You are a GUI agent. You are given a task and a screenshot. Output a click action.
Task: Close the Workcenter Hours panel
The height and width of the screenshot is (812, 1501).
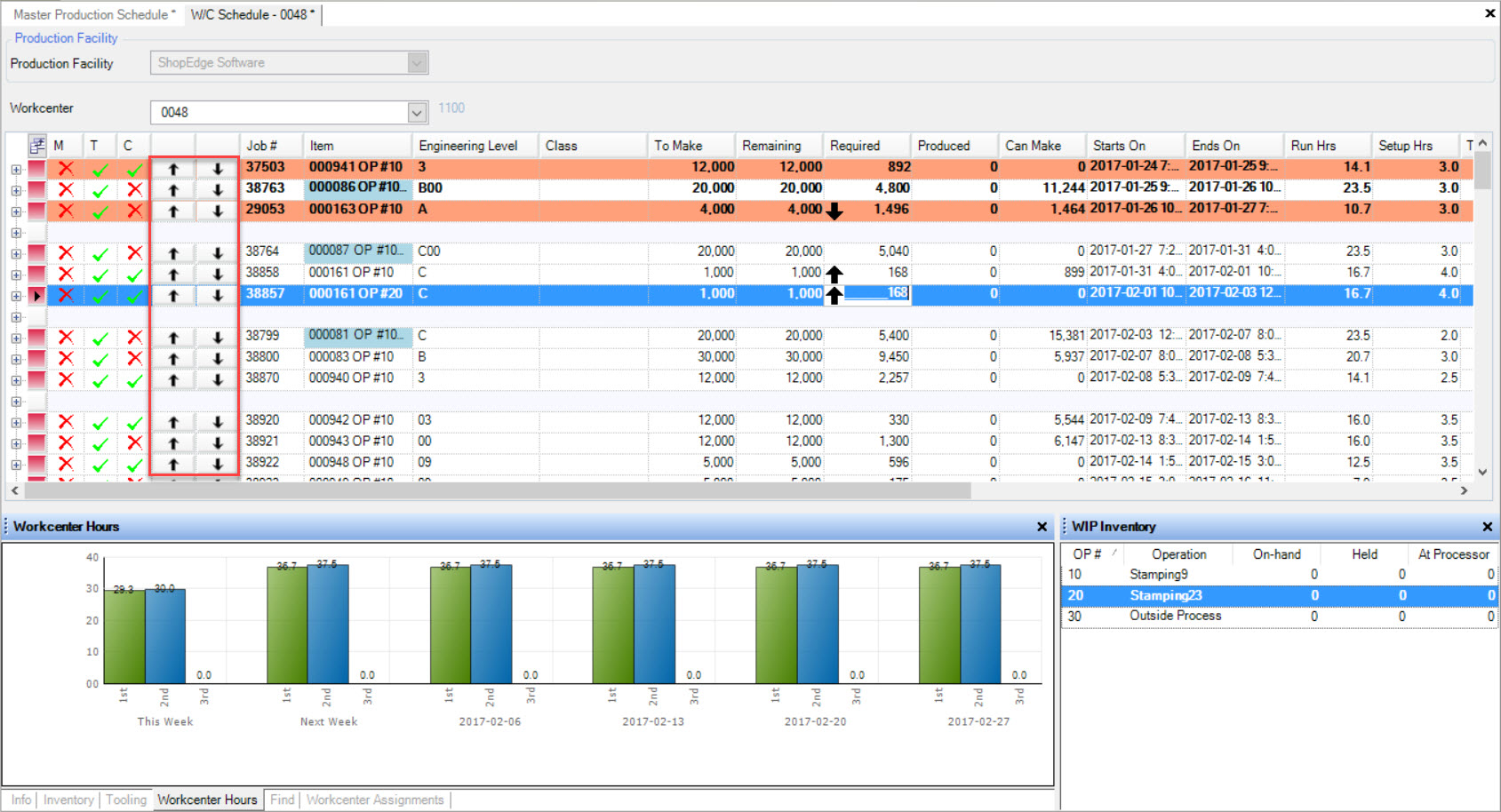pos(1042,527)
